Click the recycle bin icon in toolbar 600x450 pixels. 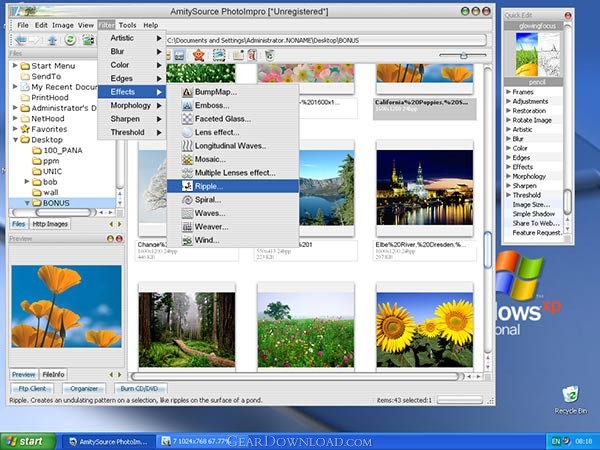tap(270, 56)
